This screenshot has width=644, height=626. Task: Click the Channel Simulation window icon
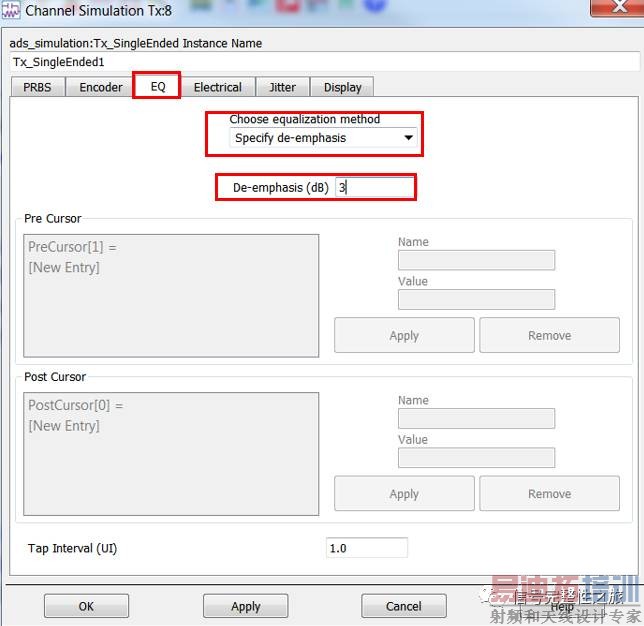point(11,10)
